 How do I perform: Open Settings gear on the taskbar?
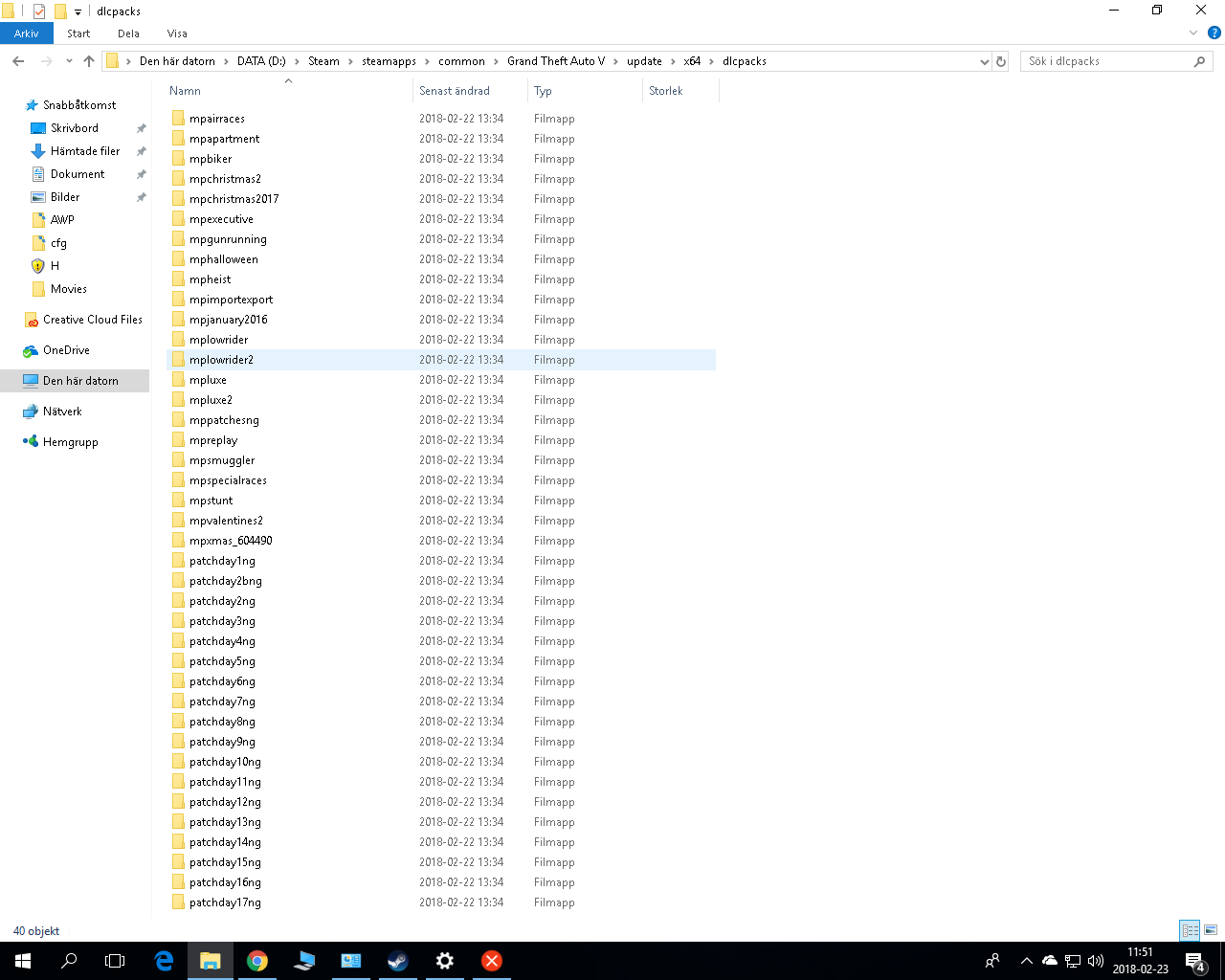(445, 961)
